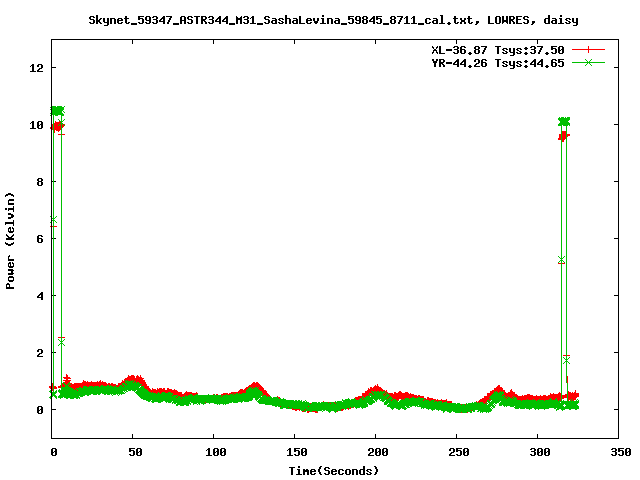Click the y-axis tick label 10
Image resolution: width=640 pixels, height=480 pixels.
pyautogui.click(x=36, y=125)
